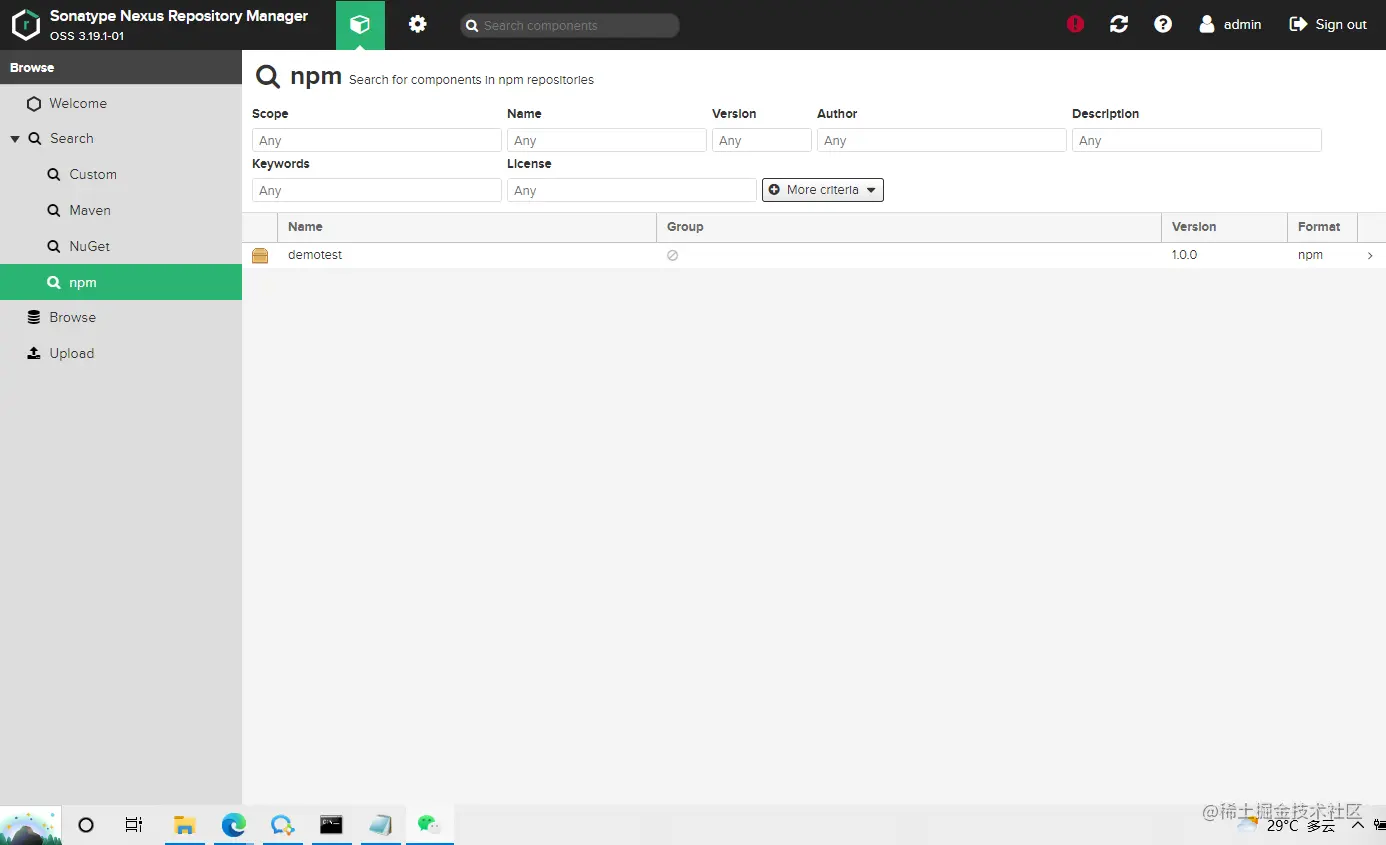Click the weather 29°C widget
The width and height of the screenshot is (1386, 845).
click(1287, 826)
